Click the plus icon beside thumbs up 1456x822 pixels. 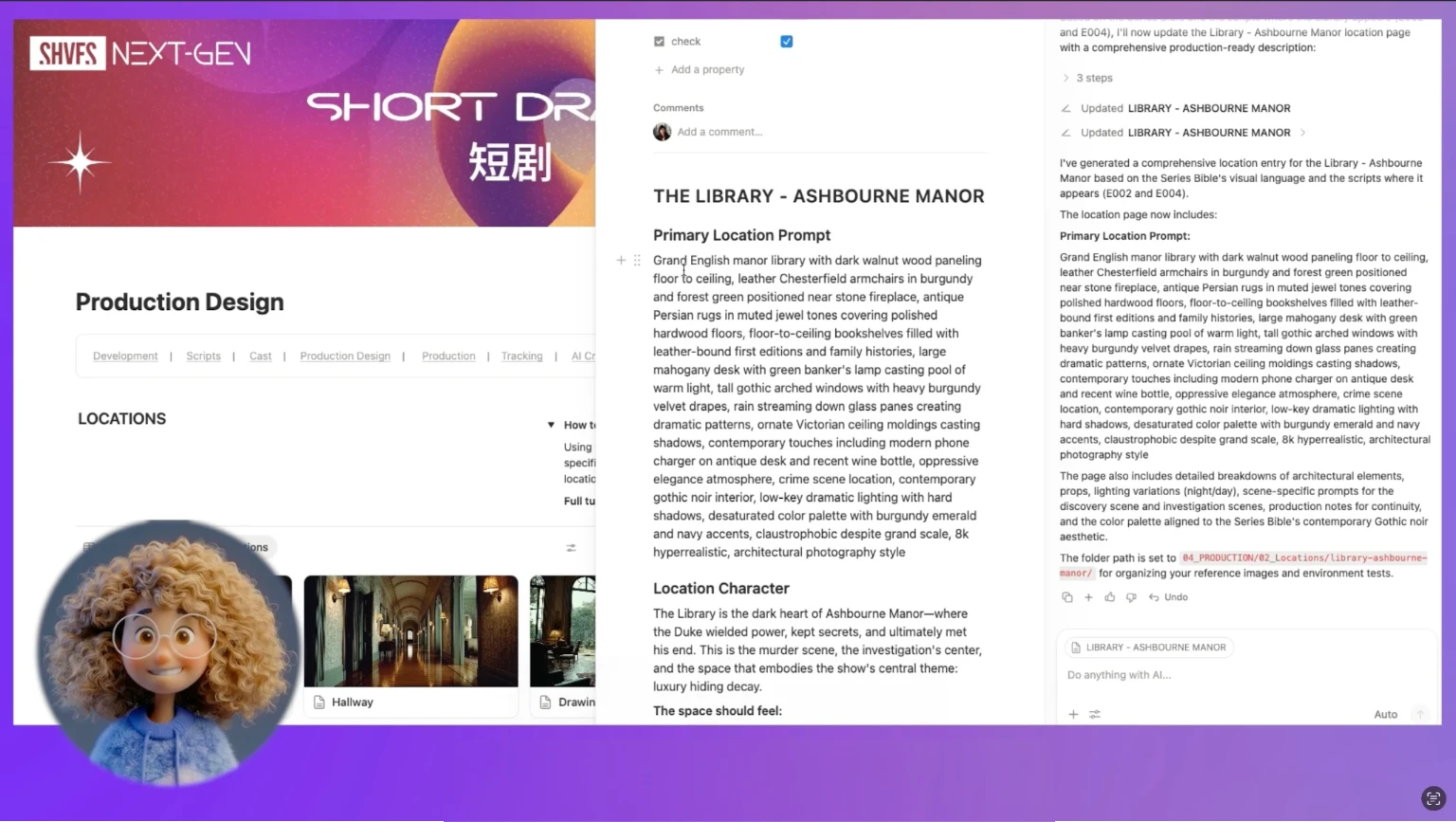click(x=1088, y=597)
